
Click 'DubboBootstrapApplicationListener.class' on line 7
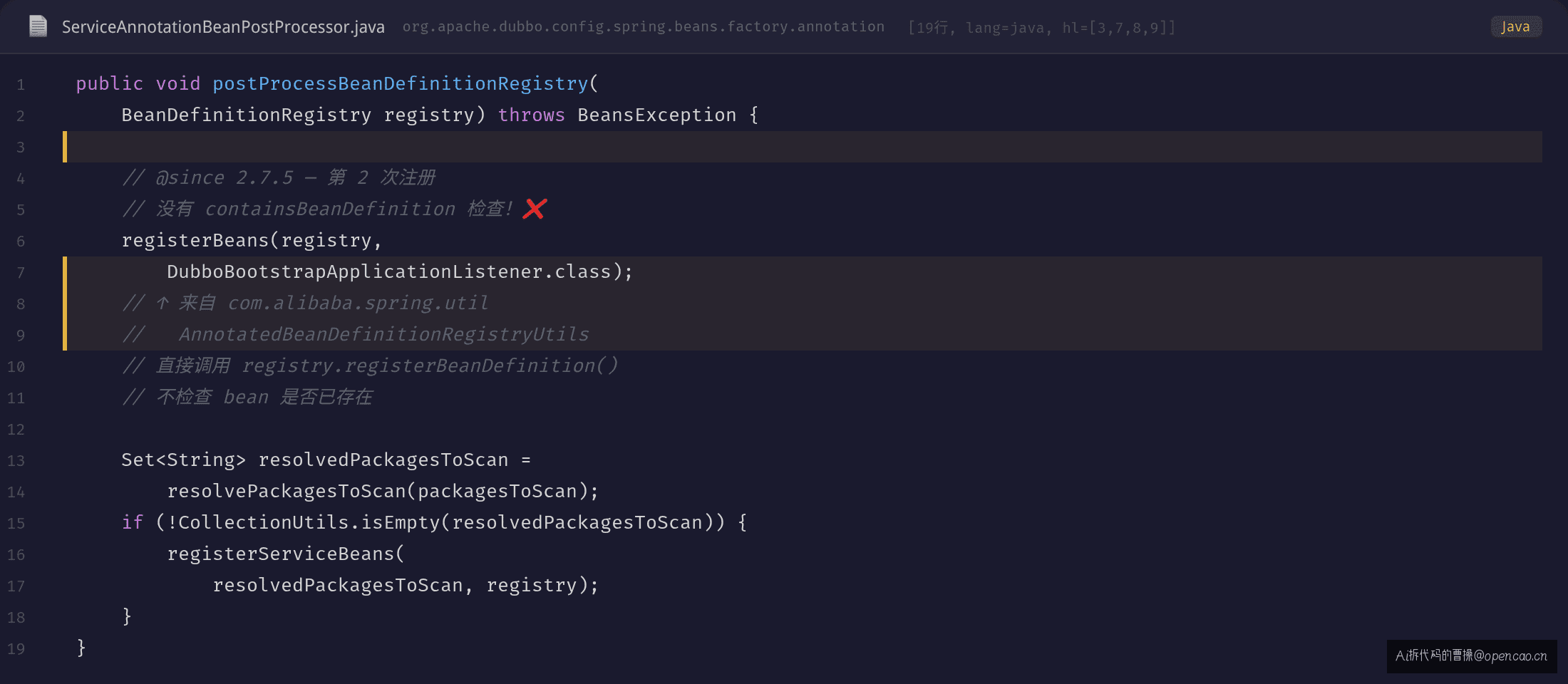pos(389,271)
